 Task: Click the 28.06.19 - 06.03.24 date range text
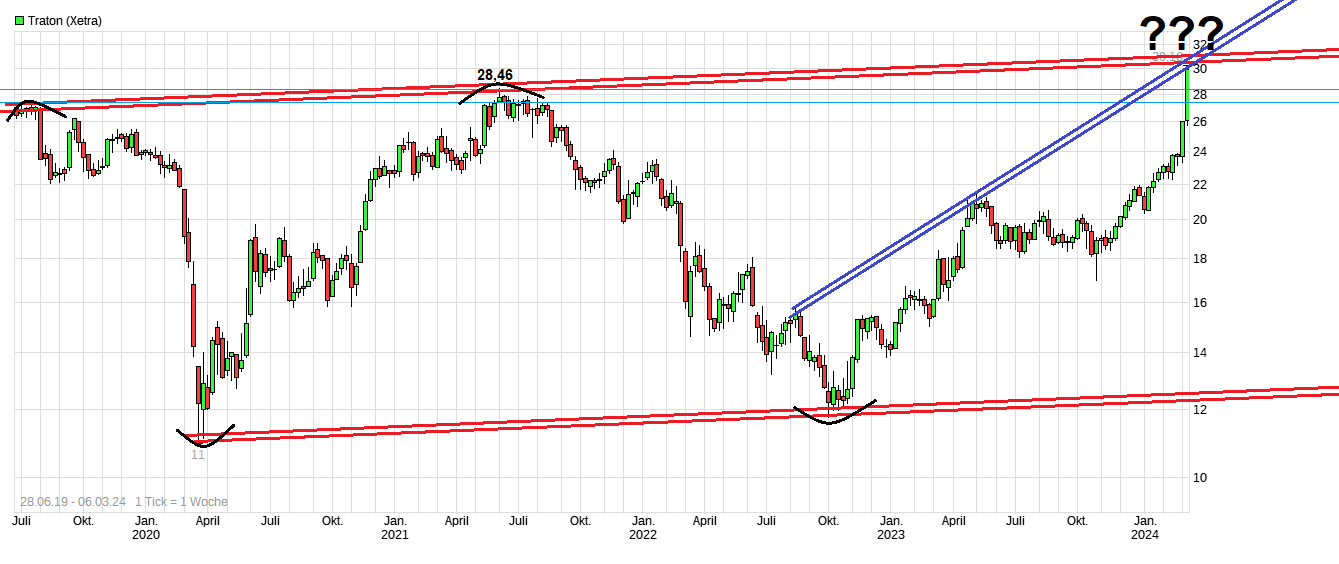point(73,502)
